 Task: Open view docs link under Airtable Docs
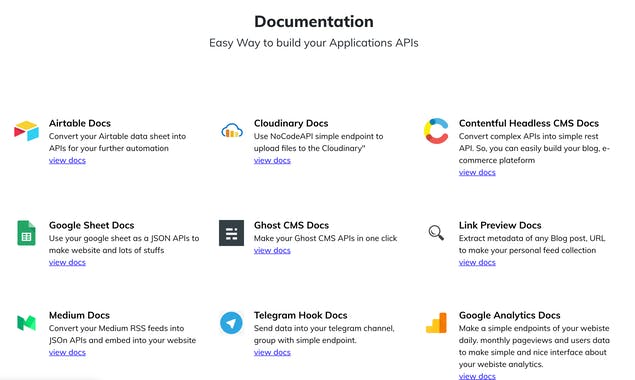click(67, 160)
